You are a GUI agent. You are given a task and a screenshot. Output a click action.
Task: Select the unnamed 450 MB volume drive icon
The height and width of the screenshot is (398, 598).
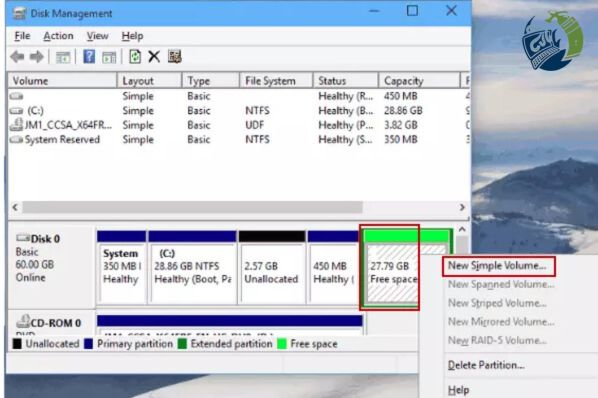click(16, 96)
